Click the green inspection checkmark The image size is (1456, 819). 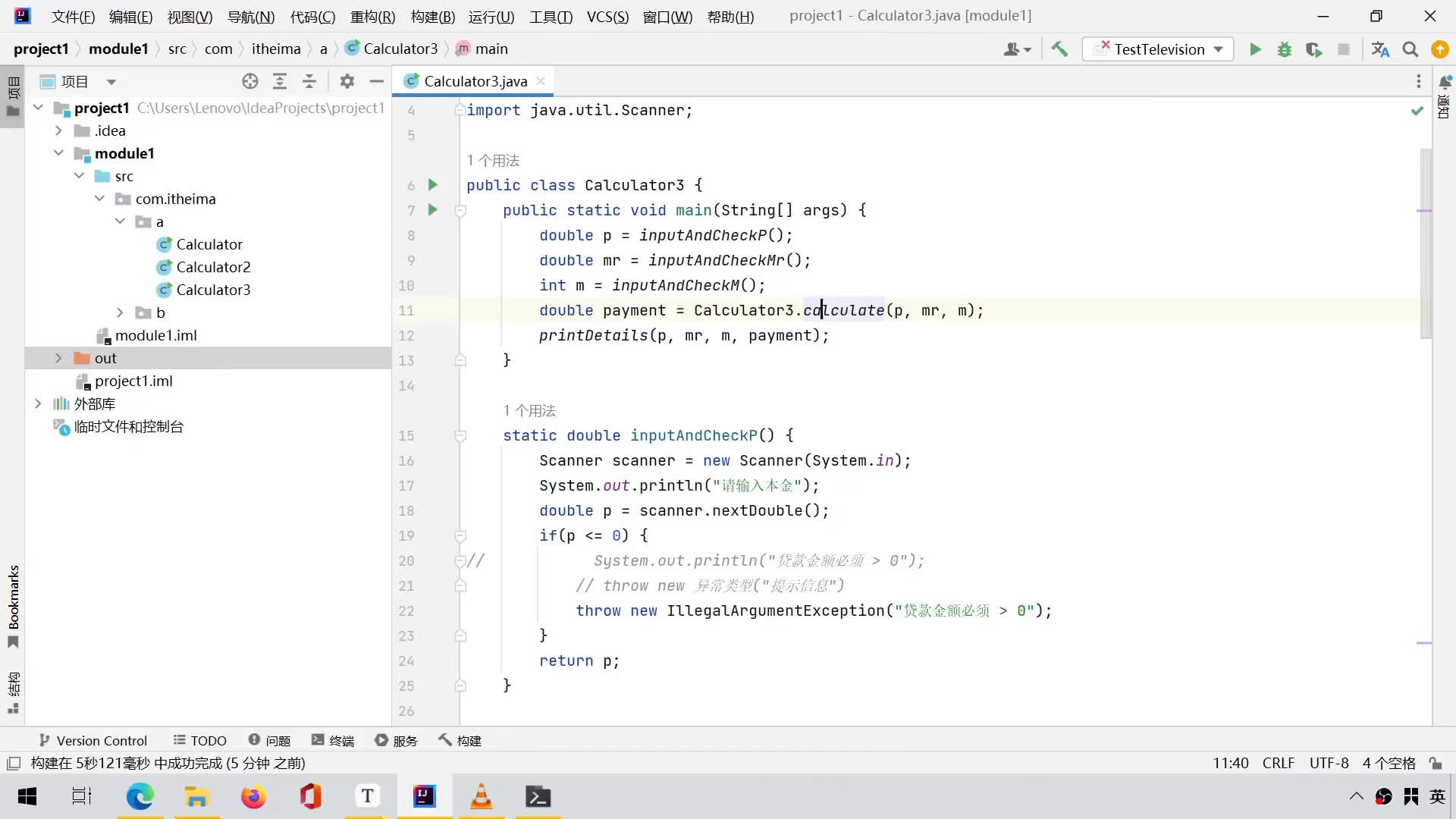pyautogui.click(x=1417, y=111)
